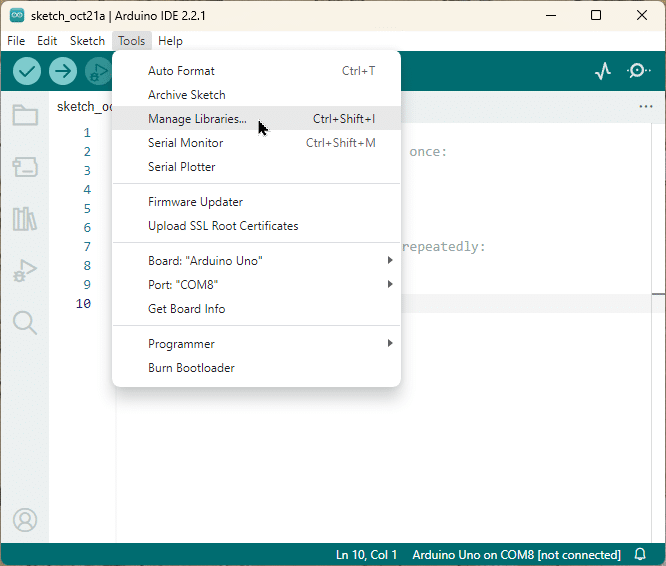Open the Library Manager books icon
Viewport: 666px width, 566px height.
coord(25,219)
